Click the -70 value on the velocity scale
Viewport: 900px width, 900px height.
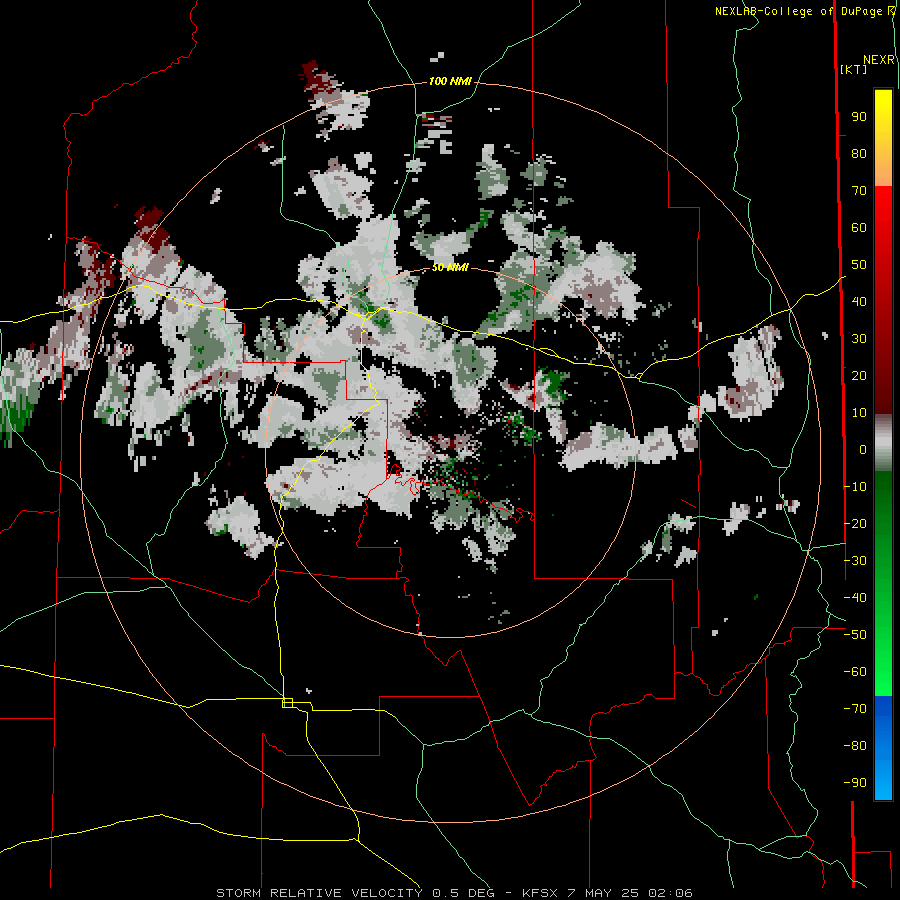pyautogui.click(x=855, y=709)
